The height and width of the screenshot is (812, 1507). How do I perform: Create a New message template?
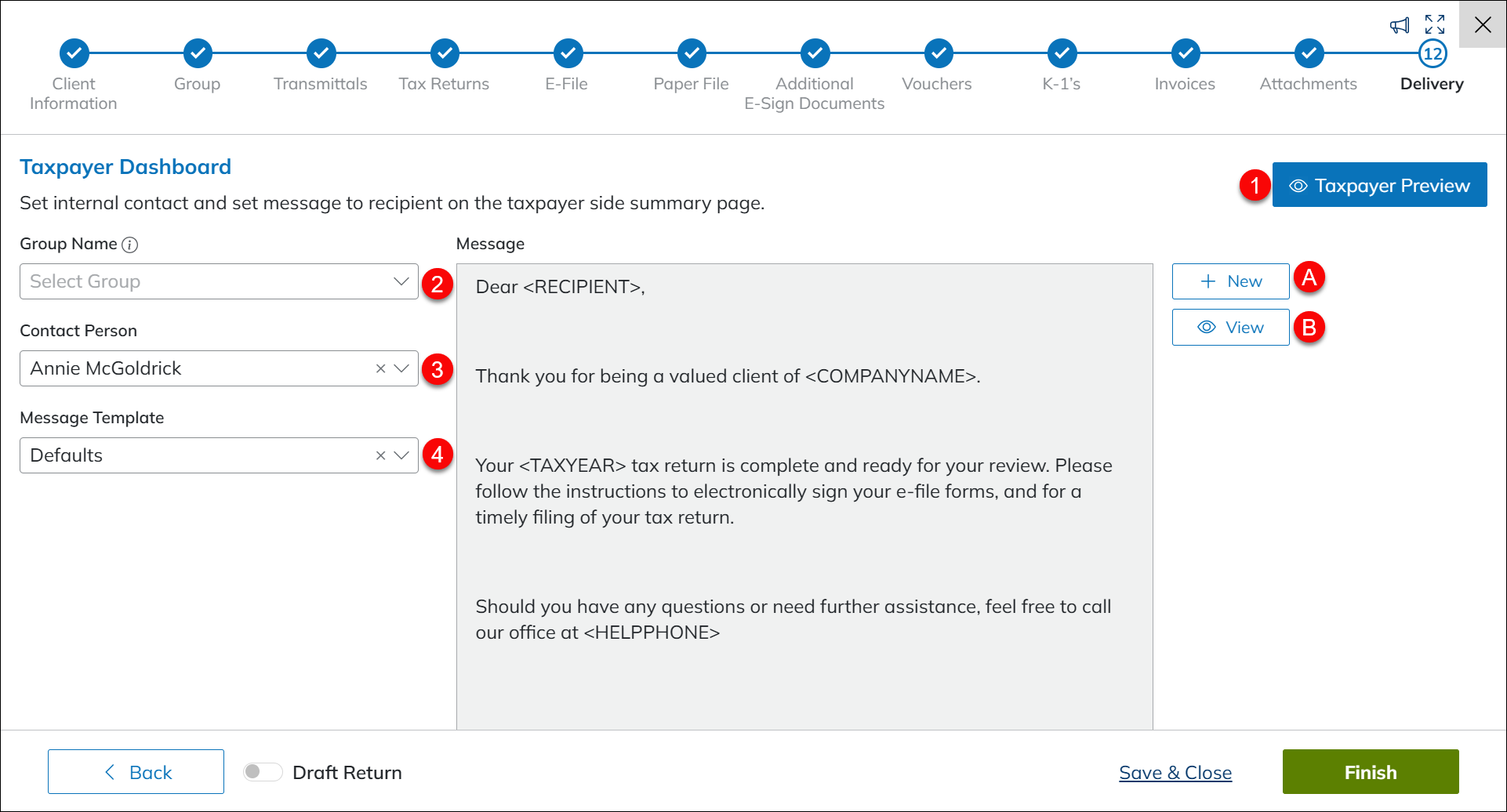pyautogui.click(x=1230, y=281)
